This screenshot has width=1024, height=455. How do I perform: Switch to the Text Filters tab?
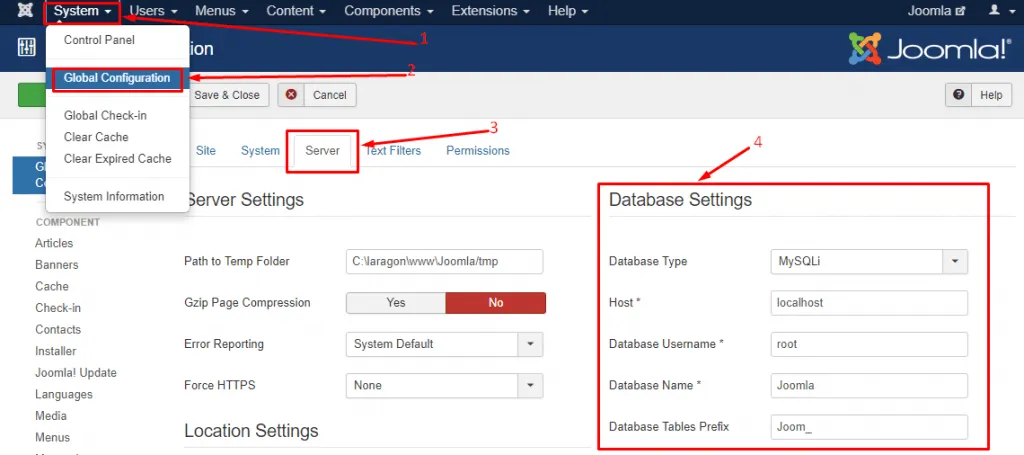coord(393,150)
